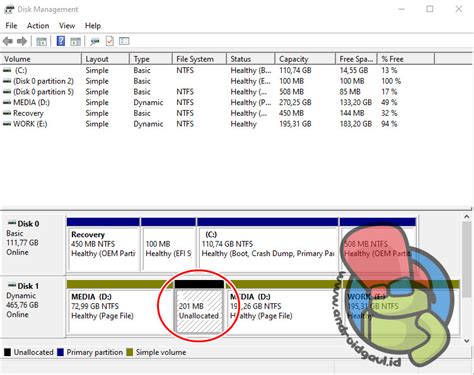Sort by the Volume column header
This screenshot has width=474, height=375.
coord(41,59)
